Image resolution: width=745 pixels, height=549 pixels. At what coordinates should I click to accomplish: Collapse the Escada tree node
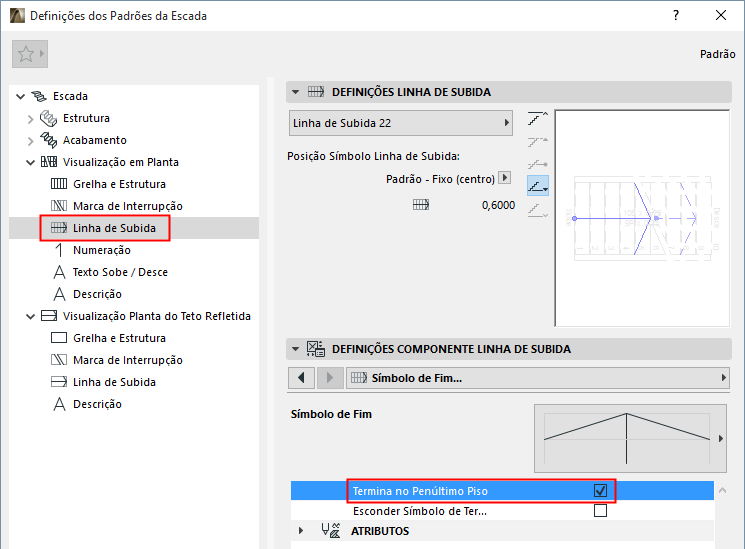coord(20,96)
